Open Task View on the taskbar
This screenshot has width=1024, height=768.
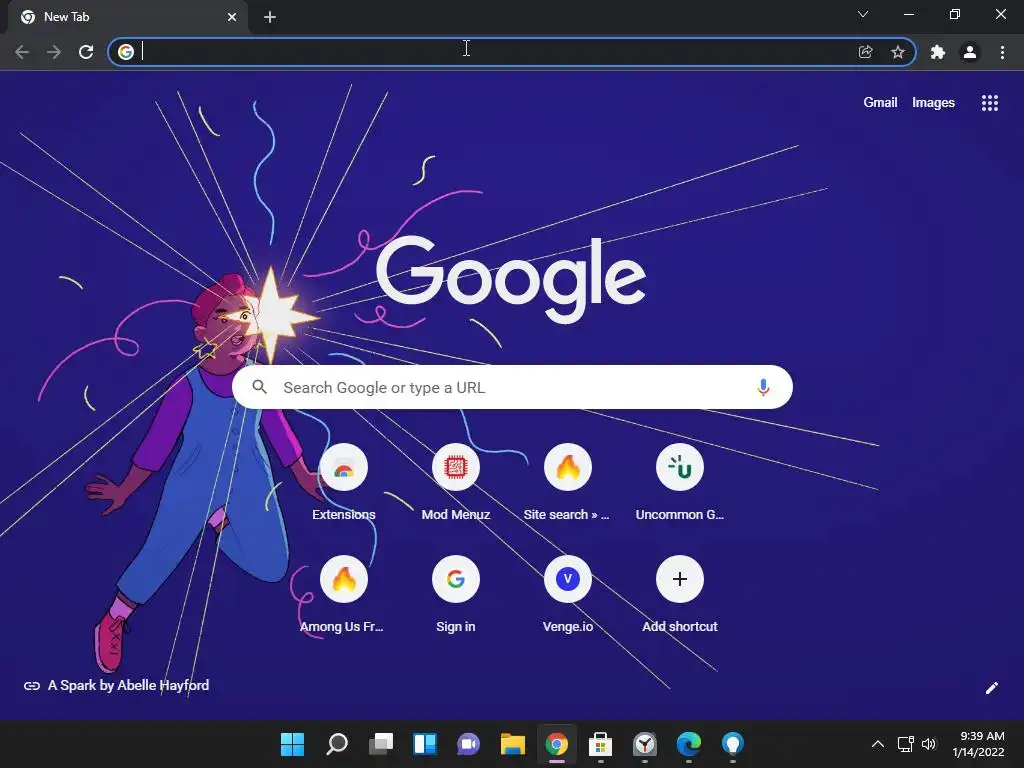pos(381,744)
